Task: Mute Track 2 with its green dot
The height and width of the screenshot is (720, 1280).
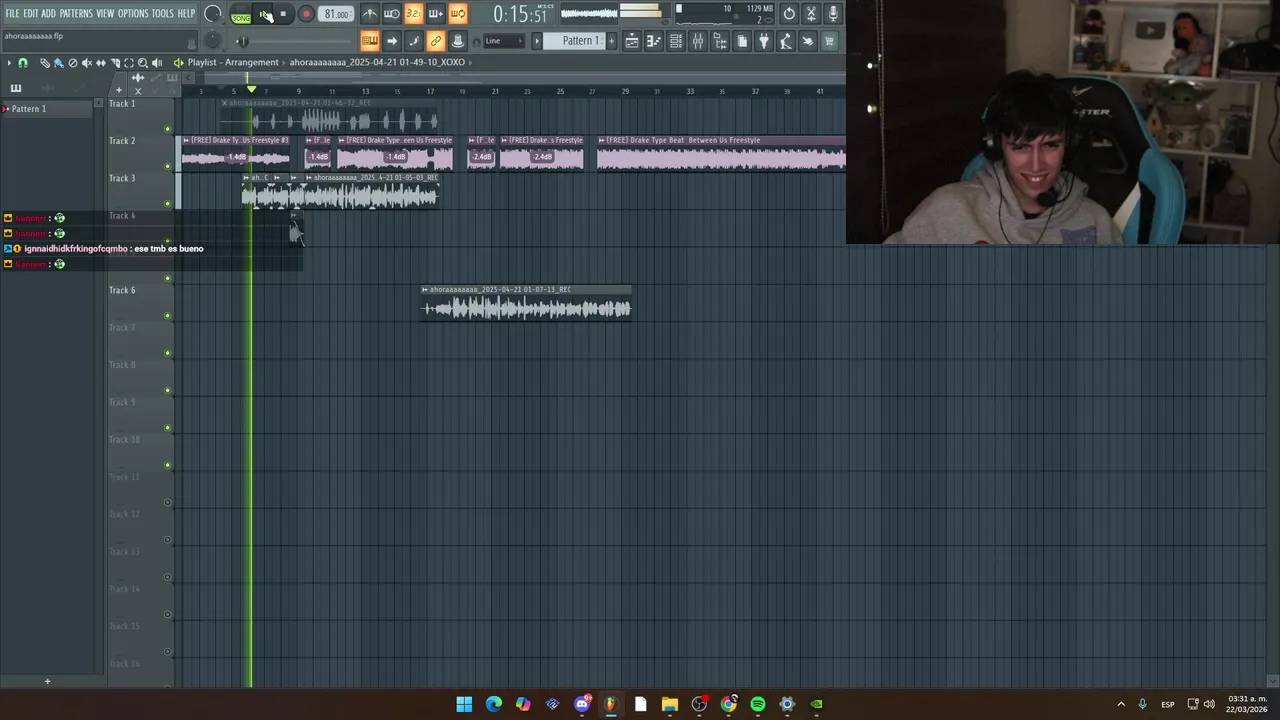Action: [167, 166]
